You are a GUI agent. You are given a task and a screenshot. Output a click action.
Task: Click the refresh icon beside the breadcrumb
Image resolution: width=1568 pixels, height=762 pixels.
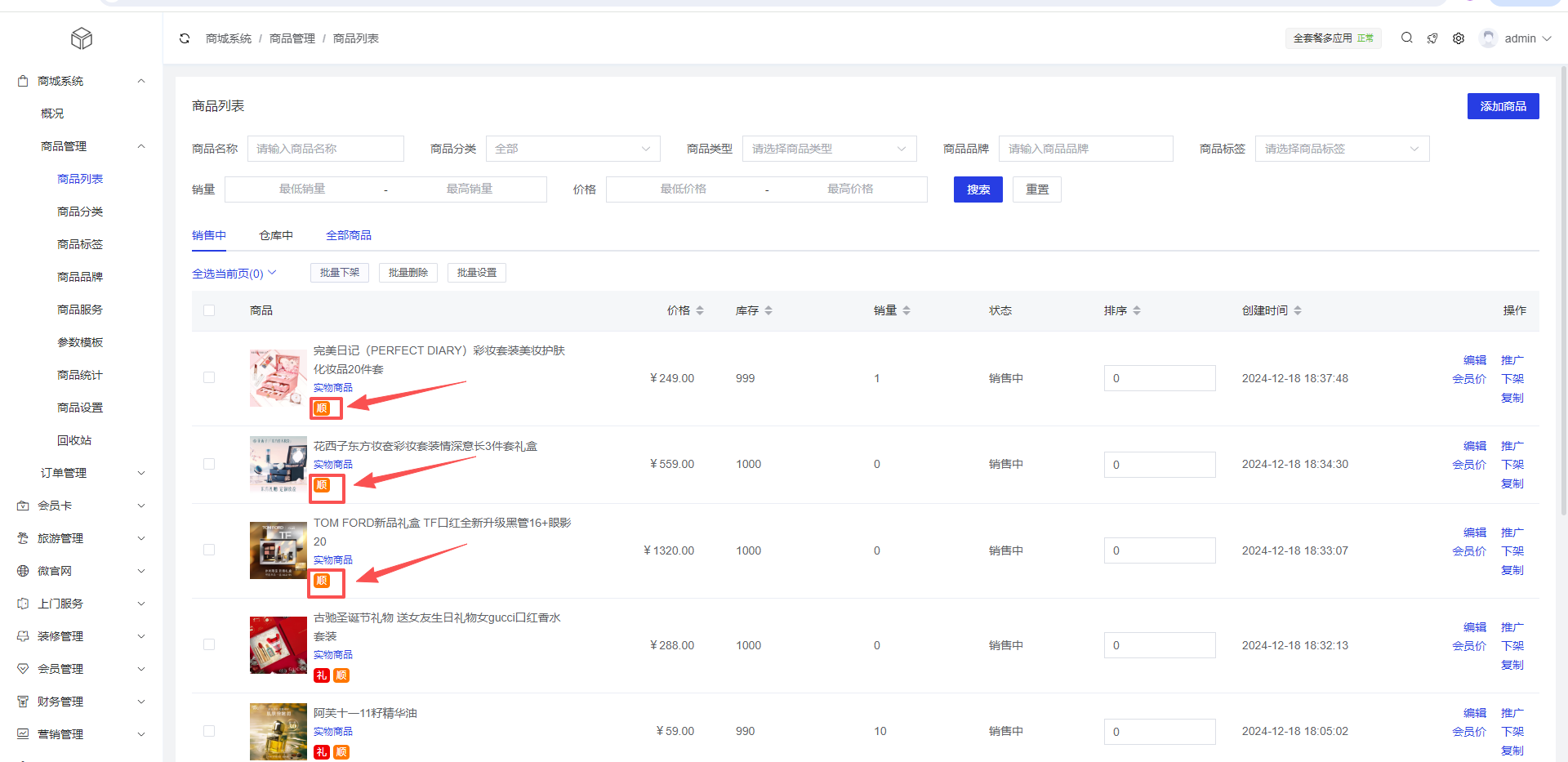pos(185,38)
